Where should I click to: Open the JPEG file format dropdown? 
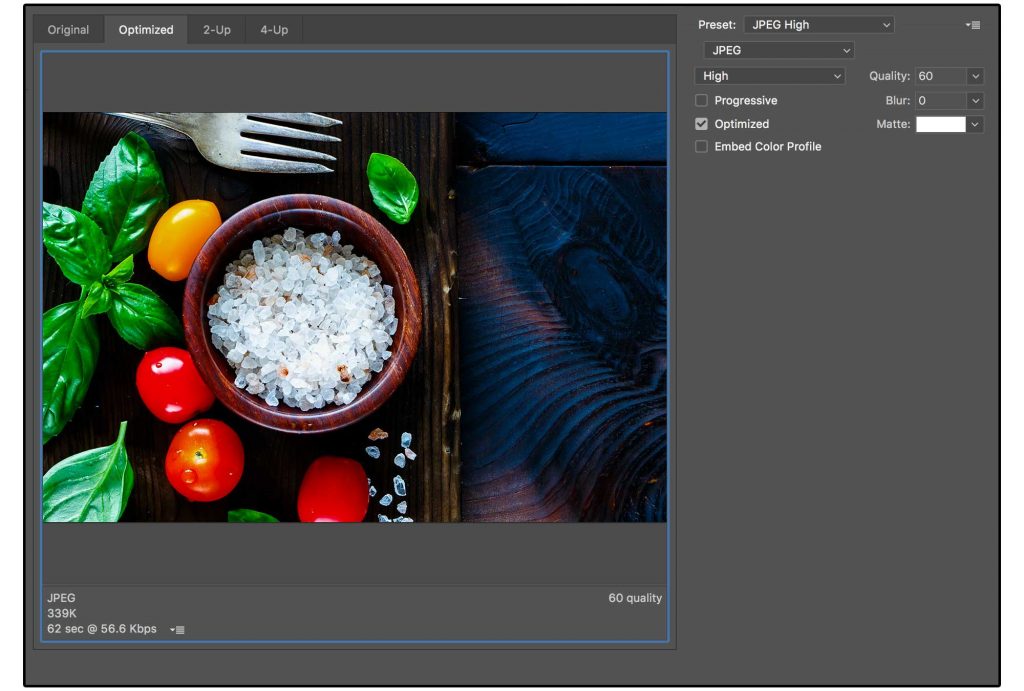click(x=779, y=50)
